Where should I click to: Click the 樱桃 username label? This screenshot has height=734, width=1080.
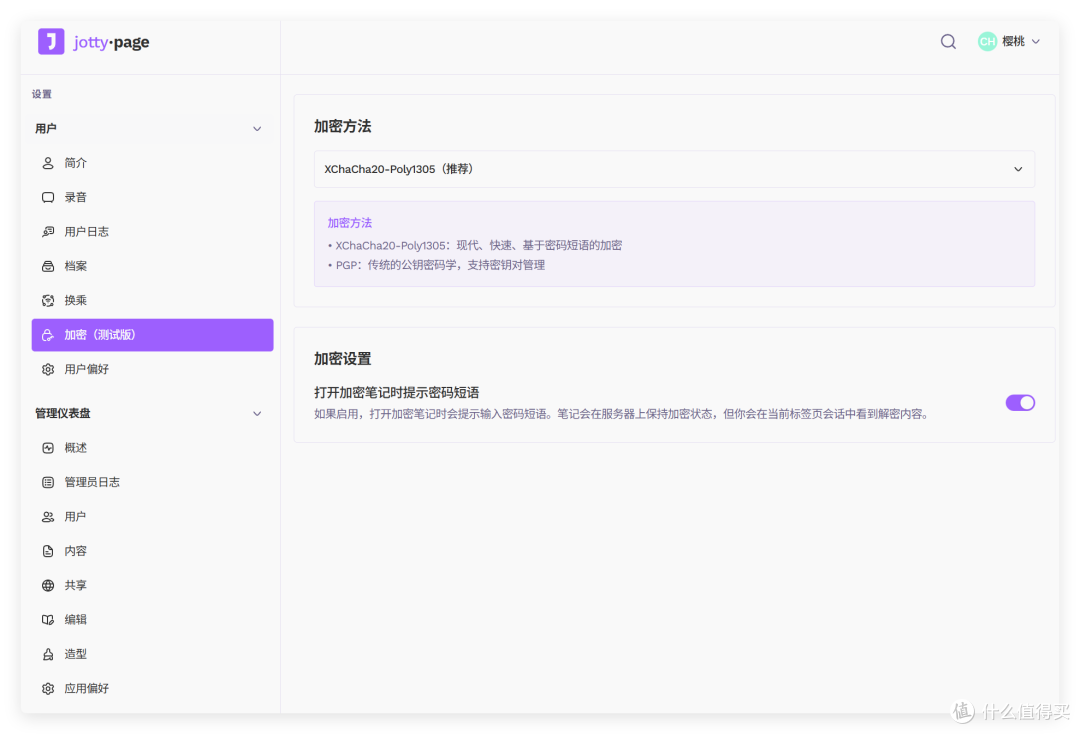click(1013, 41)
